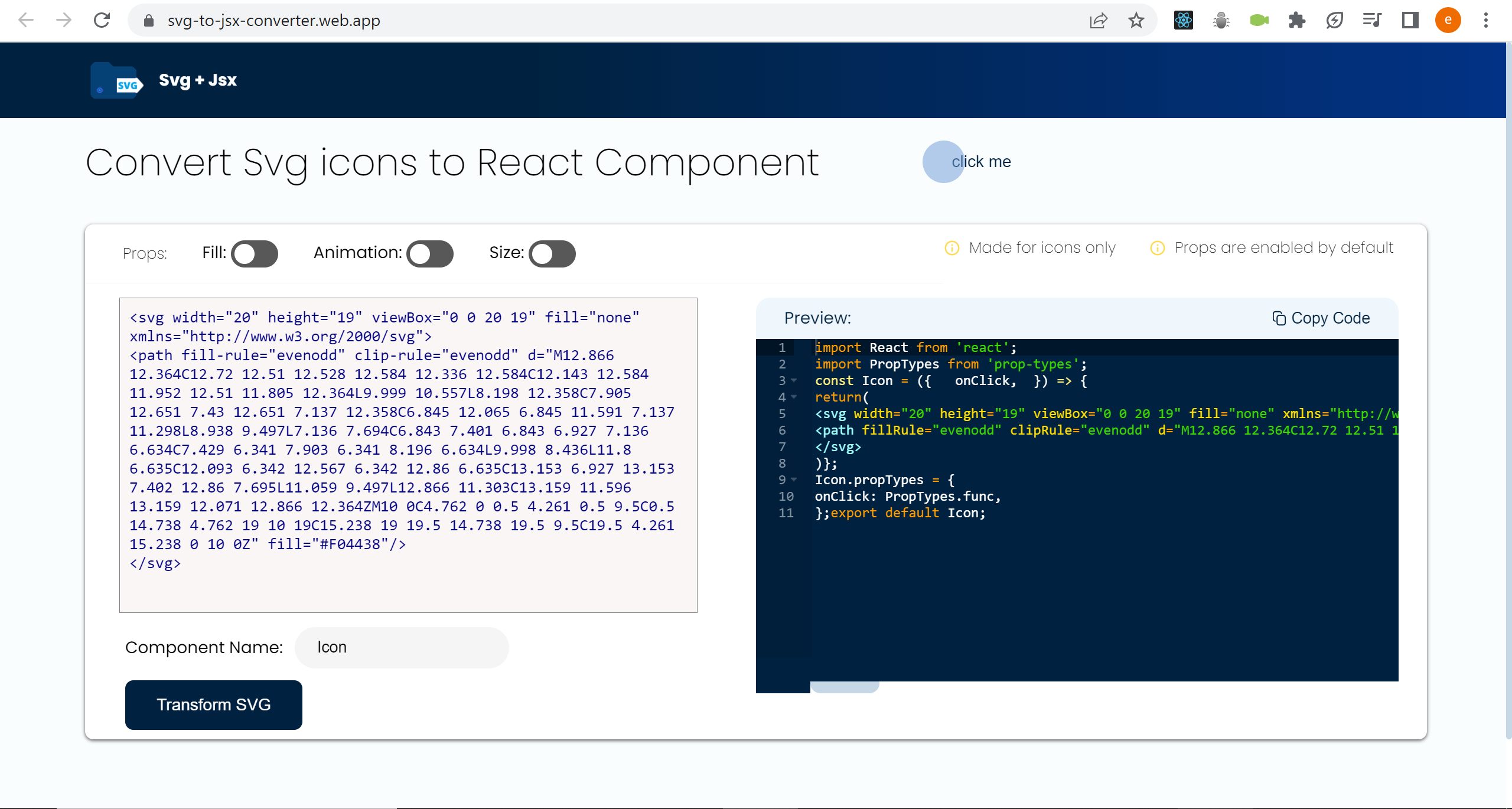The width and height of the screenshot is (1512, 809).
Task: Click the info icon beside Props are enabled
Action: pyautogui.click(x=1157, y=248)
